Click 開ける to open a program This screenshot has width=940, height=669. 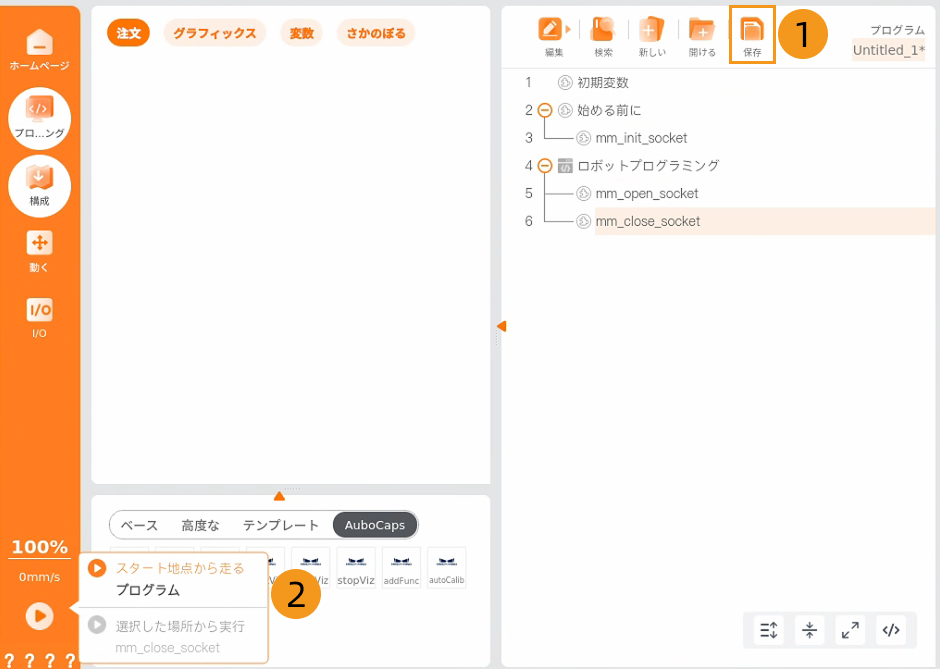coord(702,37)
